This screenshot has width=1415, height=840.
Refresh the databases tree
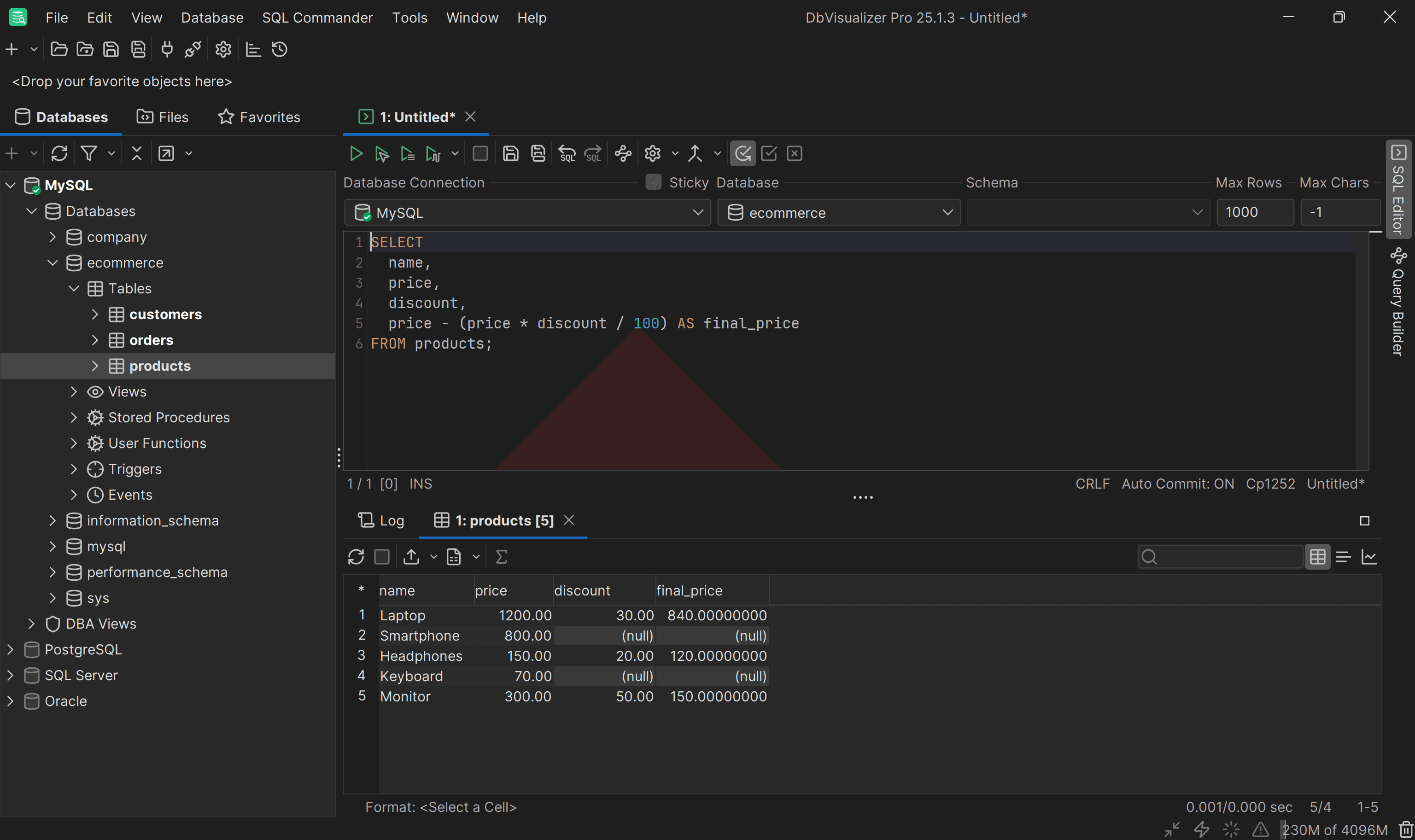(59, 153)
